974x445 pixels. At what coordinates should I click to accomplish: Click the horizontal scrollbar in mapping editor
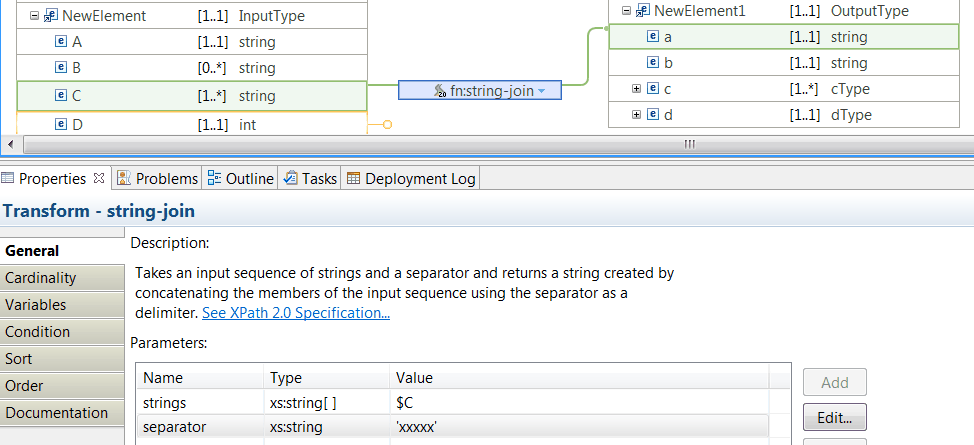688,144
